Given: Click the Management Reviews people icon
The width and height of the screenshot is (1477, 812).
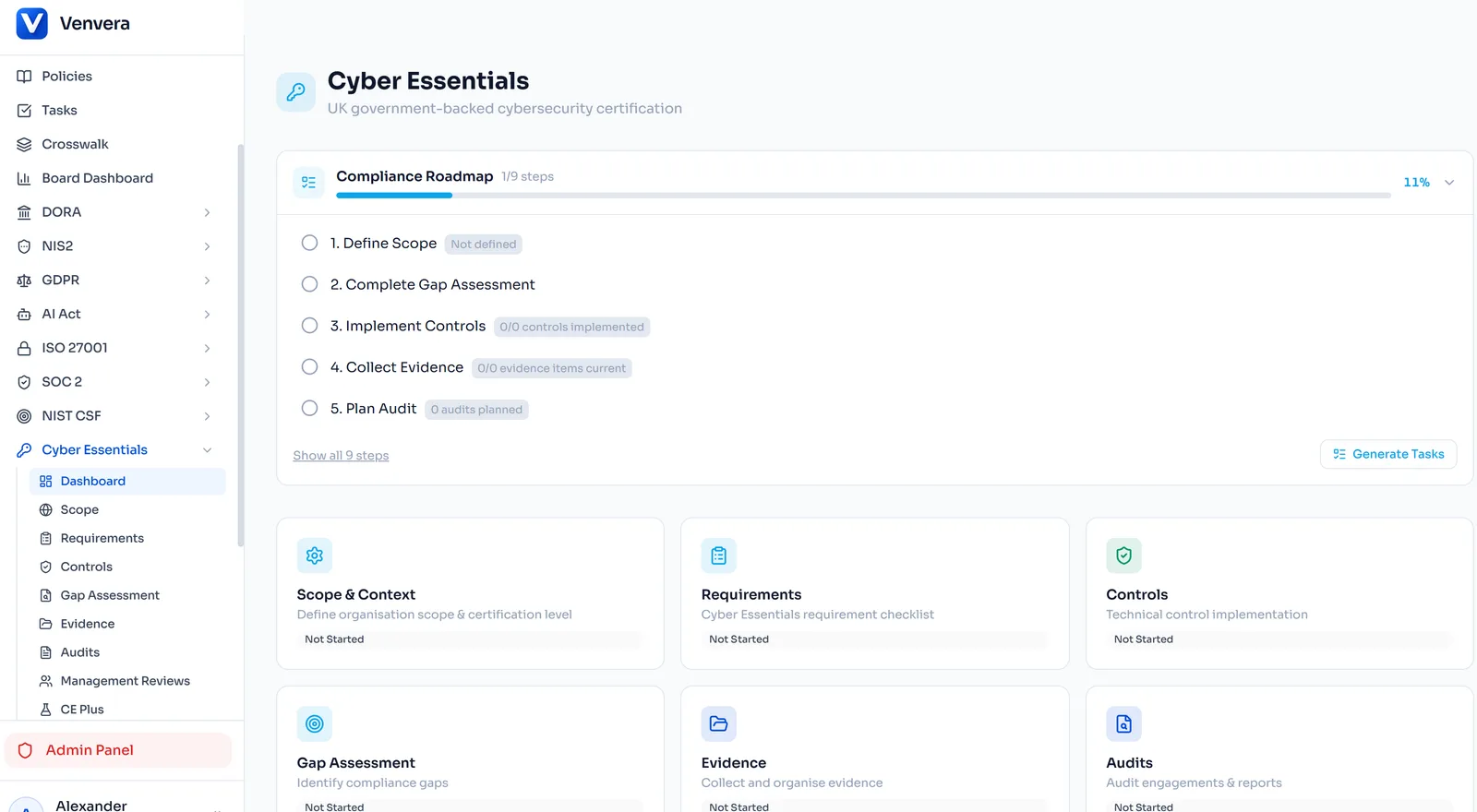Looking at the screenshot, I should [45, 681].
